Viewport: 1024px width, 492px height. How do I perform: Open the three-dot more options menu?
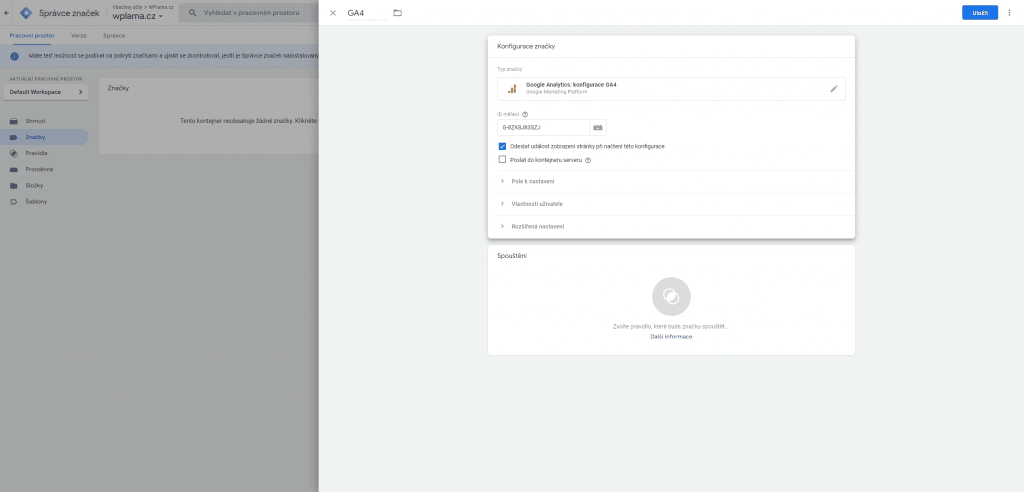[x=1010, y=12]
